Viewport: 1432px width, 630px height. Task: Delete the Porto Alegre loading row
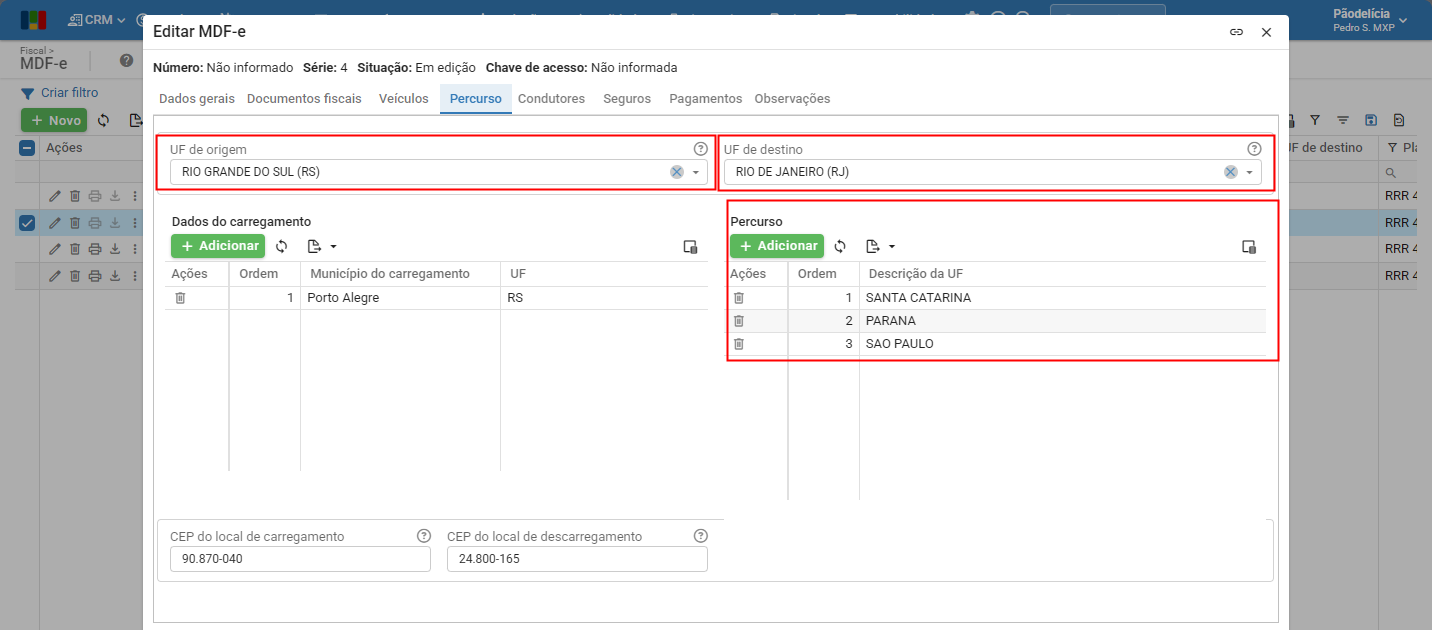tap(180, 298)
